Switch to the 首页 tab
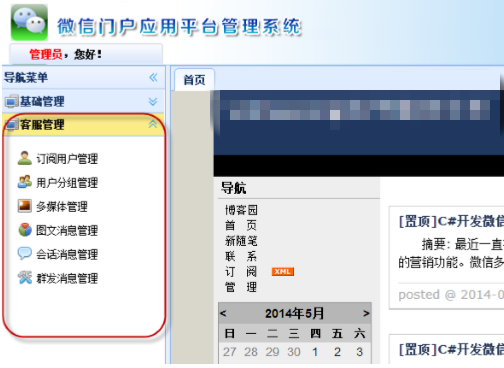 [194, 80]
